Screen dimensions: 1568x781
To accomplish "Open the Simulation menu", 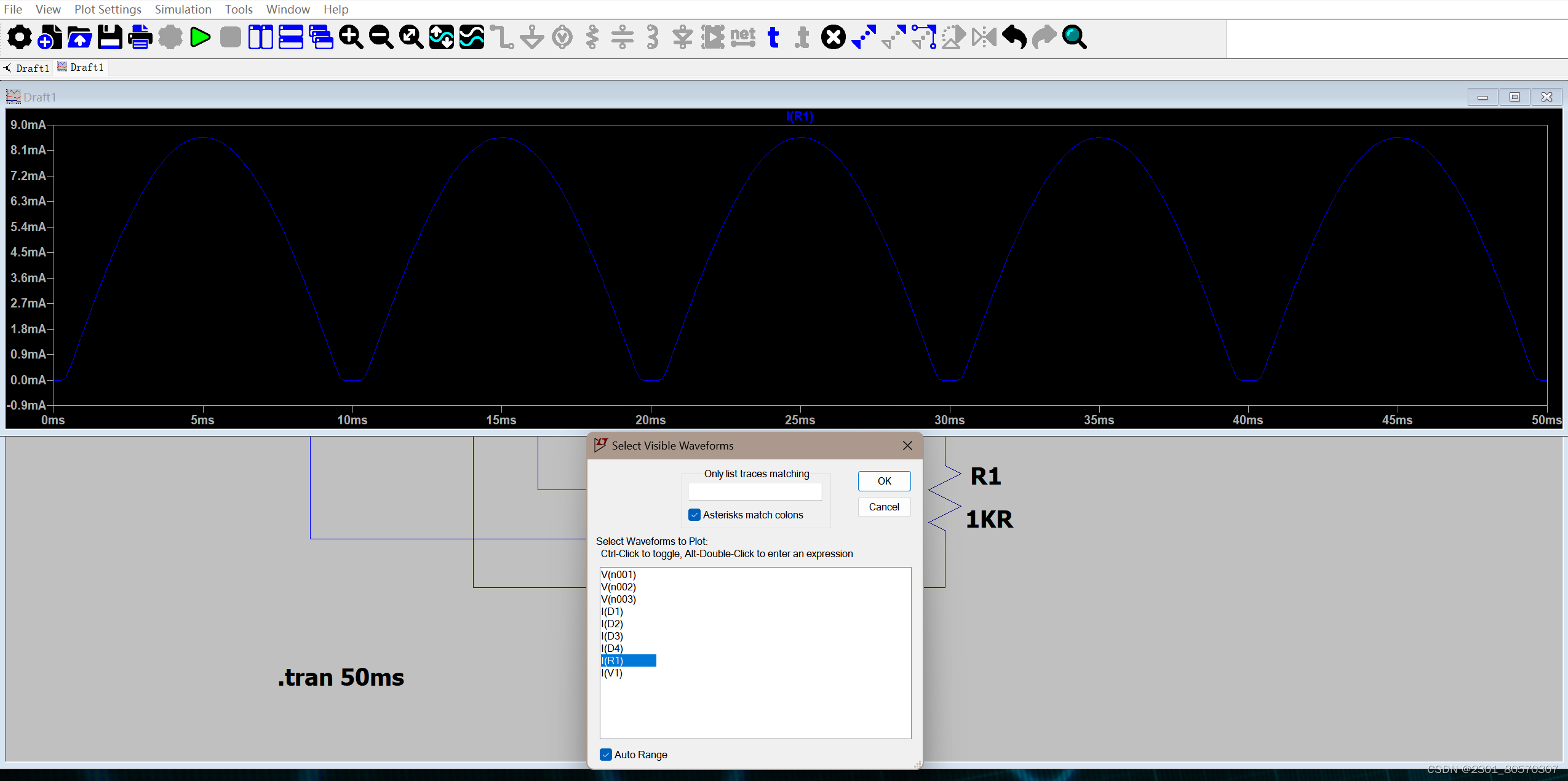I will point(183,9).
